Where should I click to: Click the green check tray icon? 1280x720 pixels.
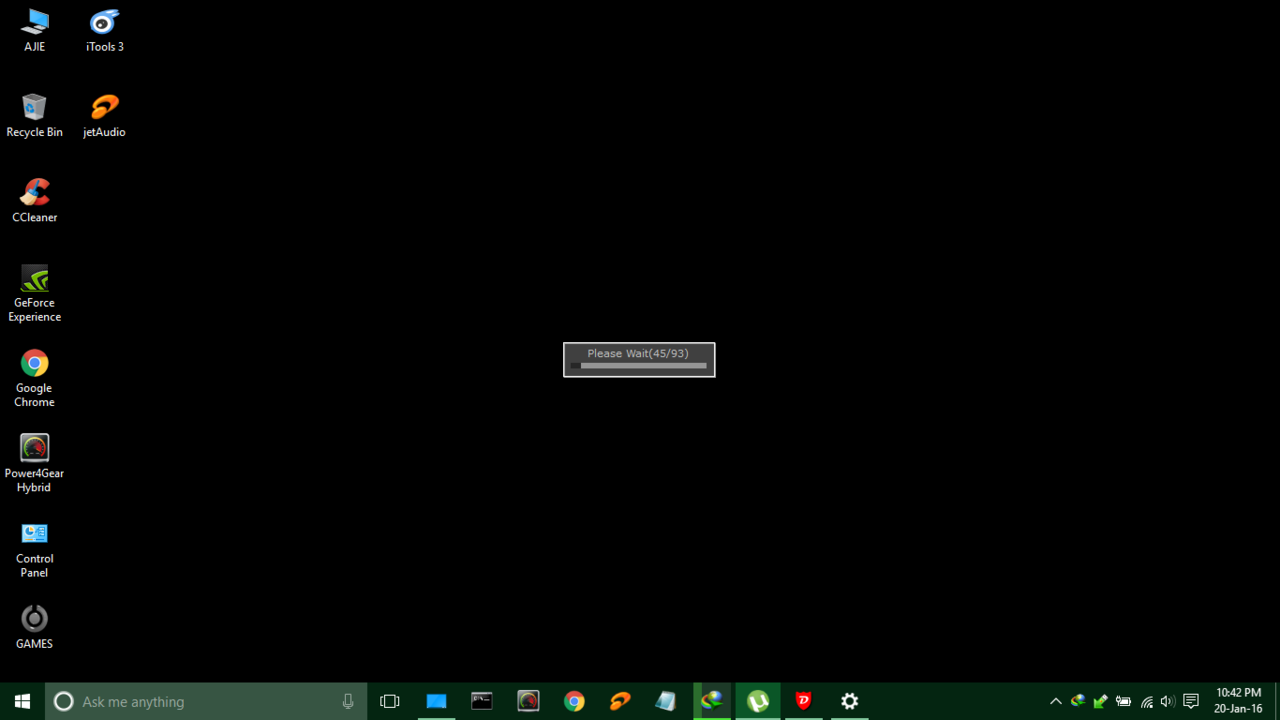(x=1100, y=701)
